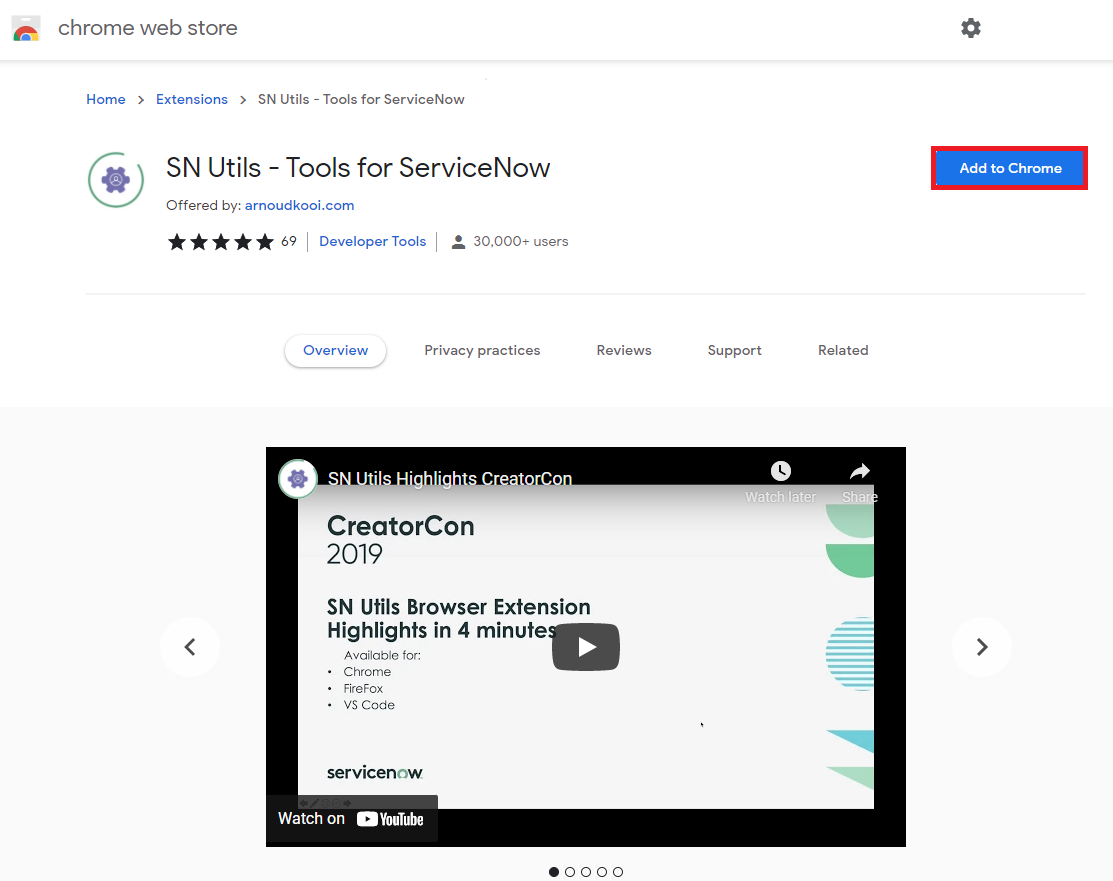Click the Watch later clock icon

click(781, 471)
